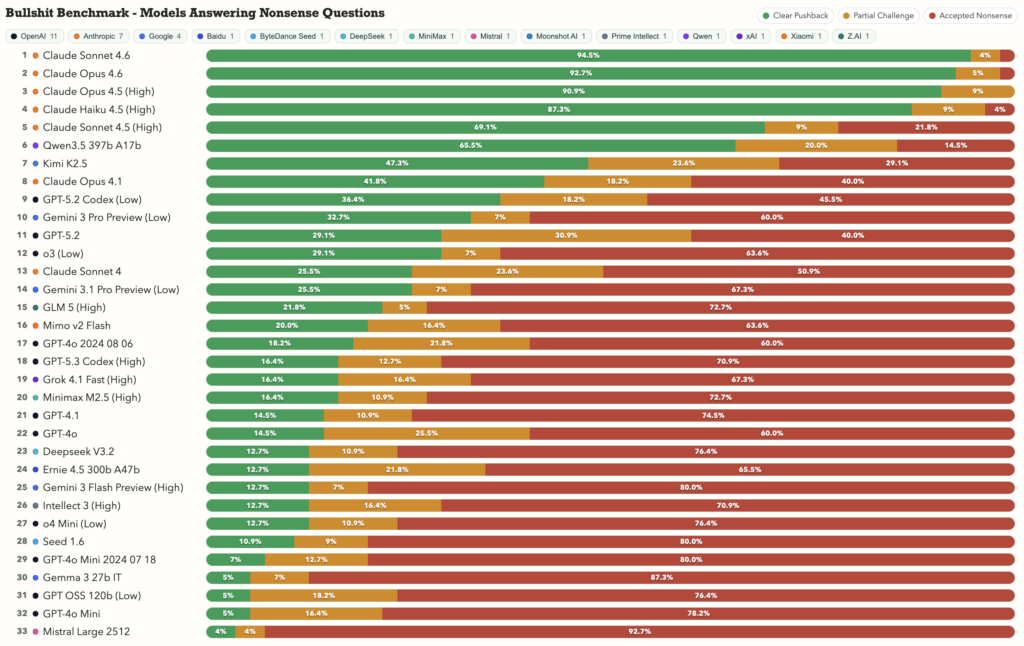Click the Google icon beside Gemini 3 Pro Preview
1024x646 pixels.
[x=37, y=217]
